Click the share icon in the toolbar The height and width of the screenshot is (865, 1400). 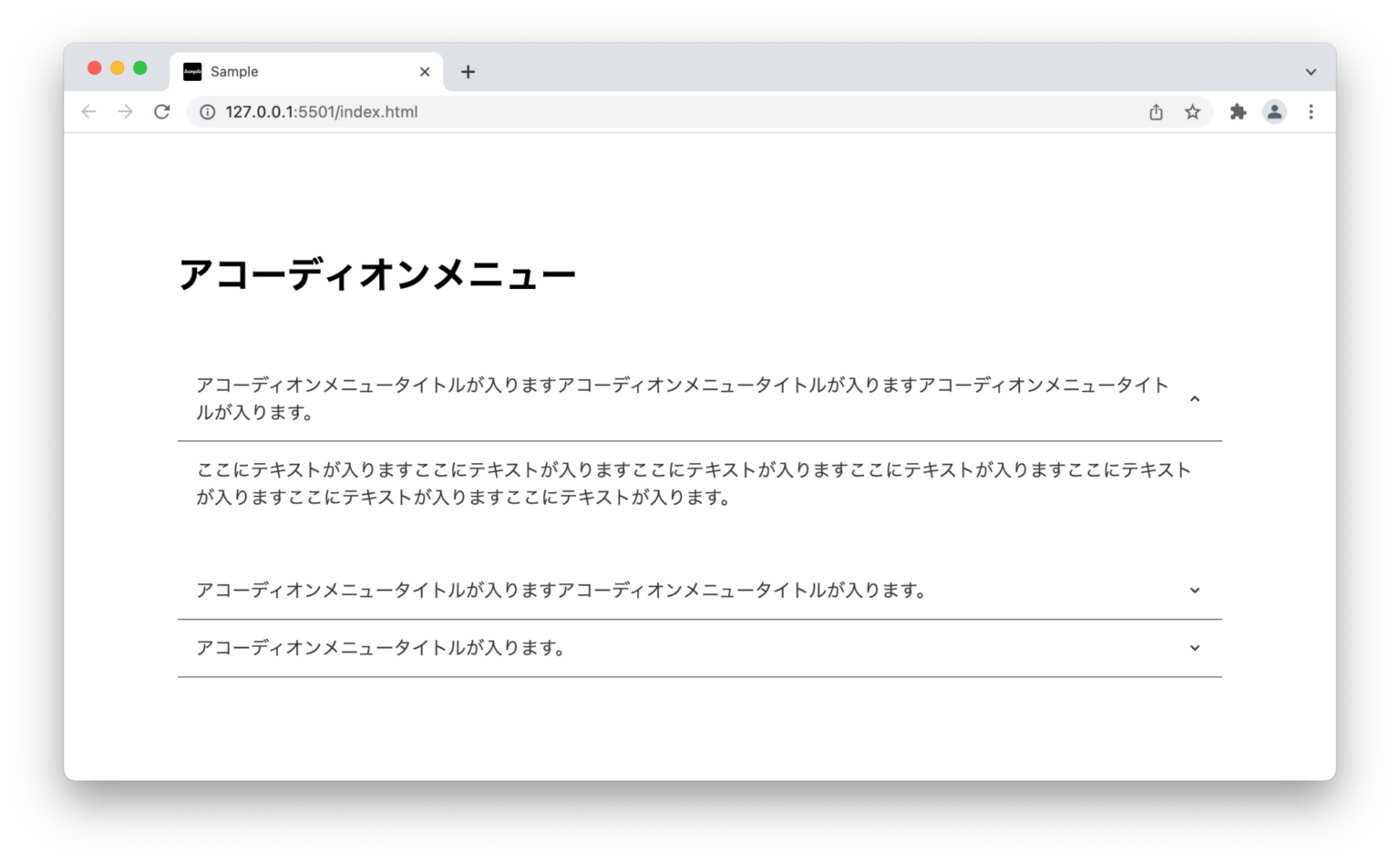click(1156, 111)
